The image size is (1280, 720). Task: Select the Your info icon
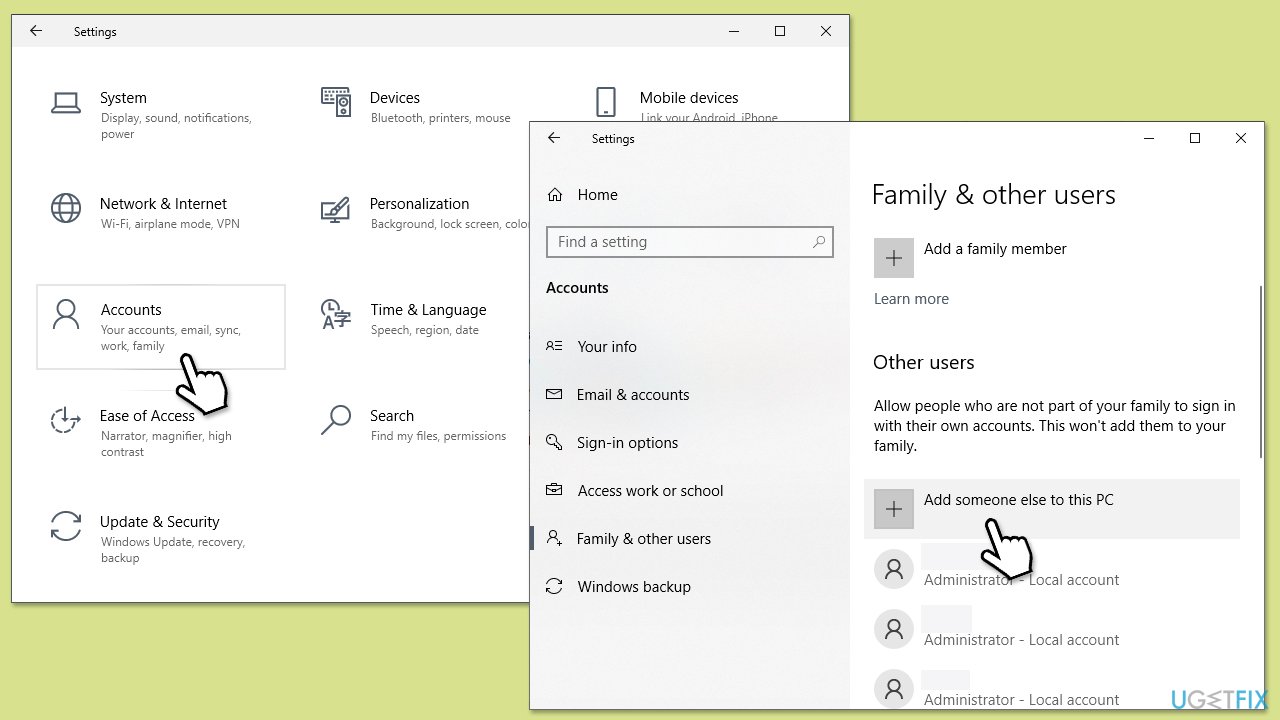tap(554, 346)
